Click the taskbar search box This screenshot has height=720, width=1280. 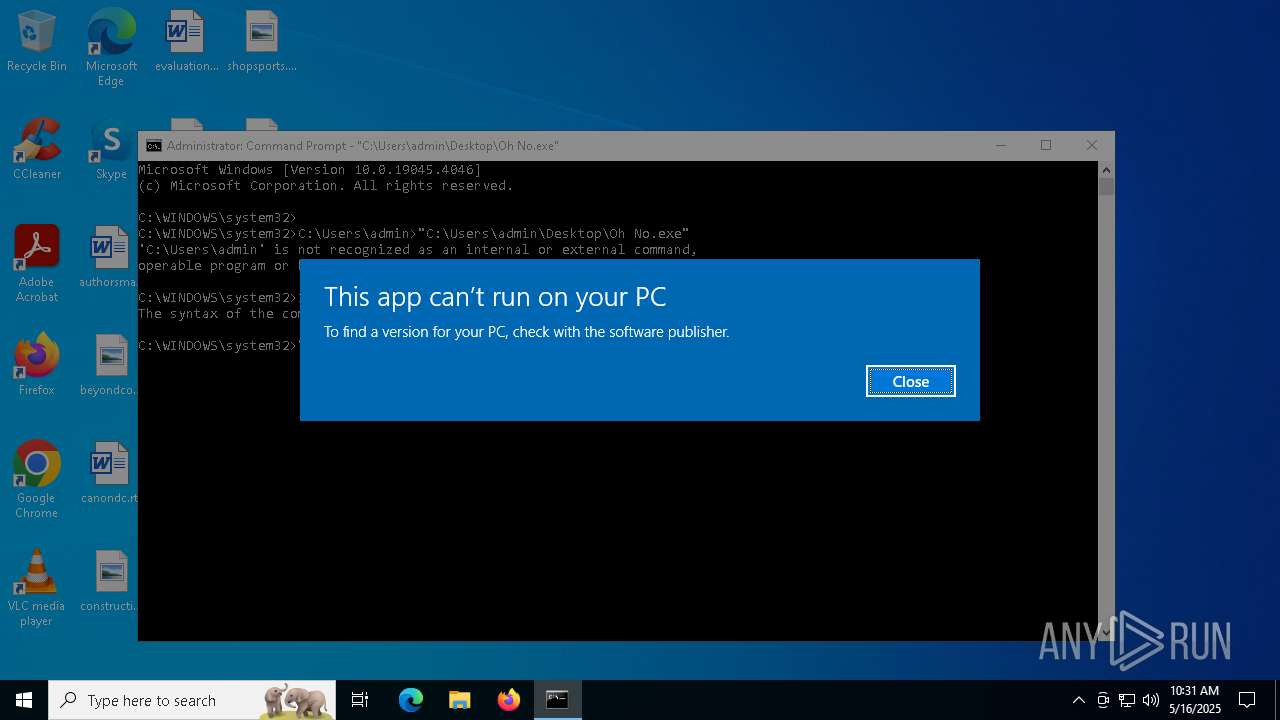(192, 700)
